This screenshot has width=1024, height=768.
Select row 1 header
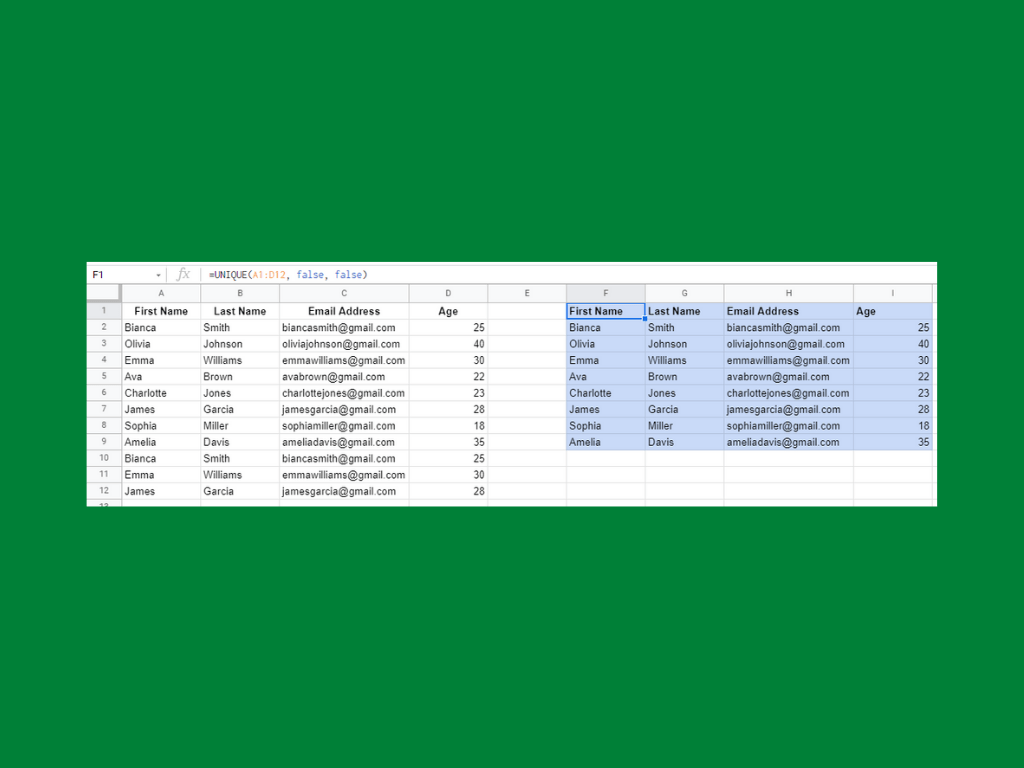pos(103,310)
